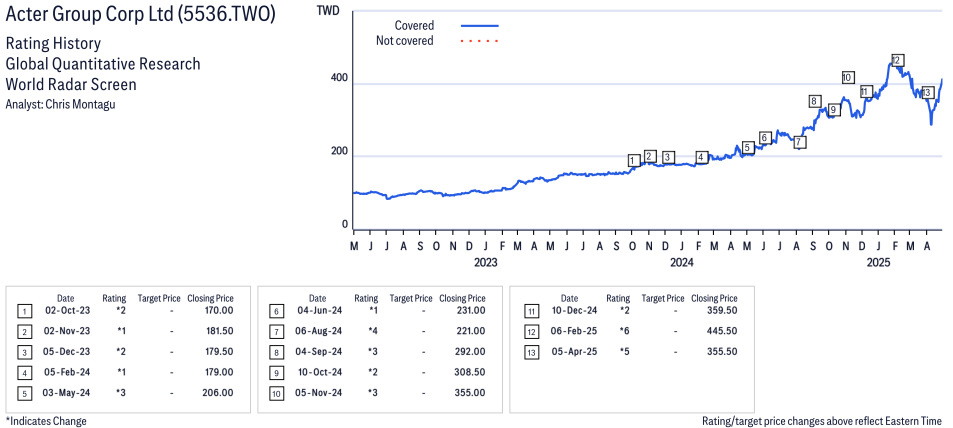Click chart marker 5 on the price line
Image resolution: width=953 pixels, height=428 pixels.
[x=748, y=147]
